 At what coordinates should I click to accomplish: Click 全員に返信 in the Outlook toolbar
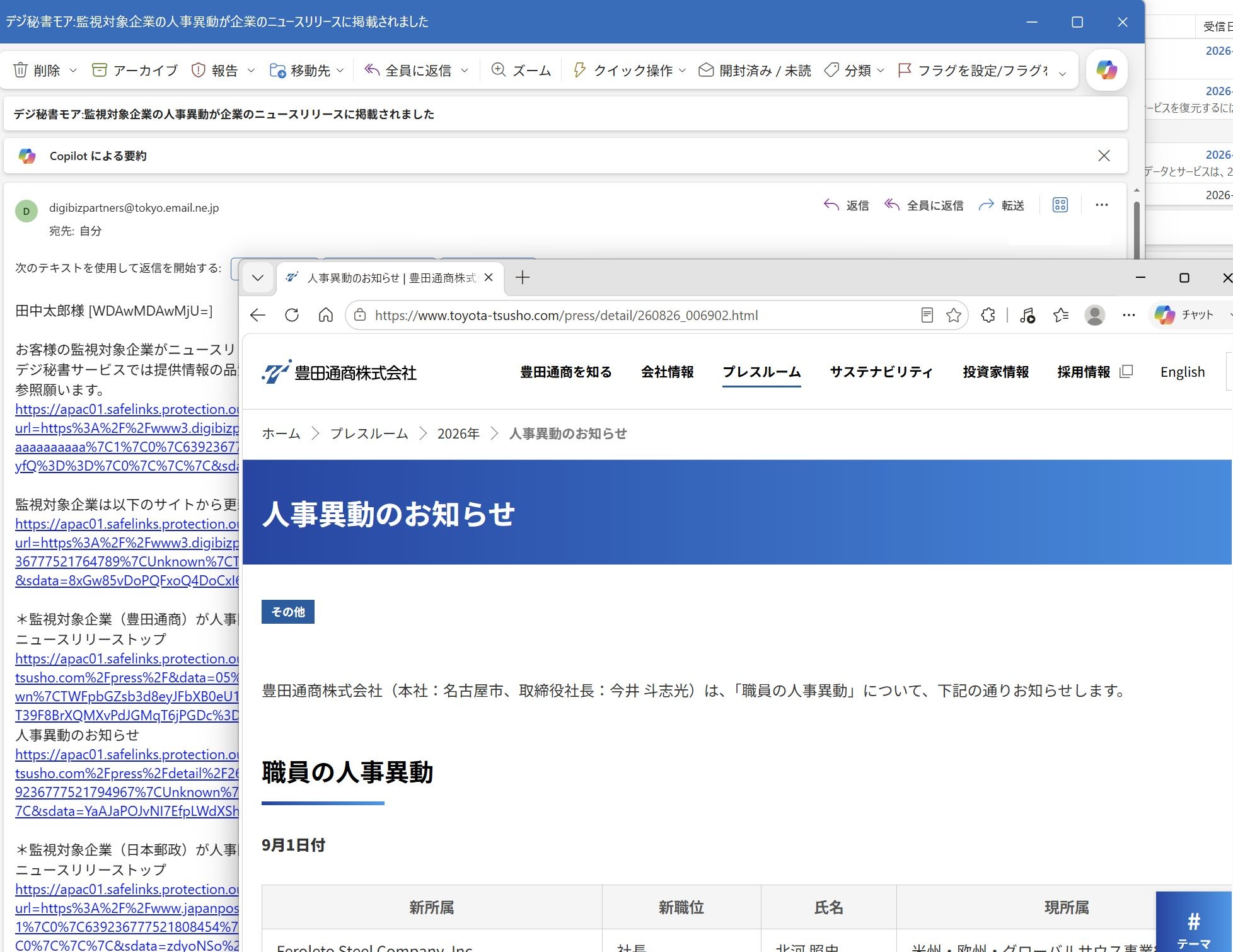point(408,70)
